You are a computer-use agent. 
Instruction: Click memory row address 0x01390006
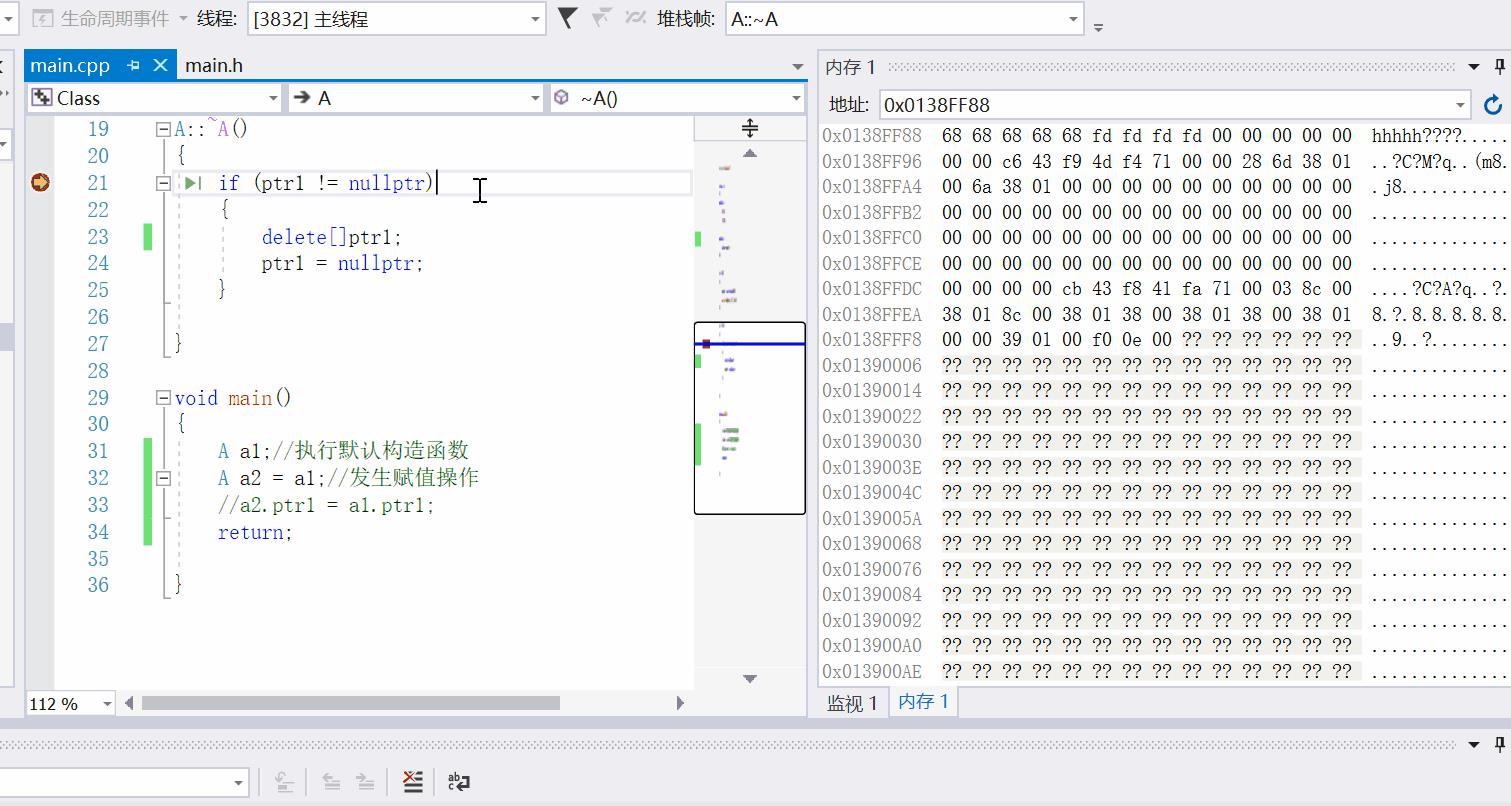click(872, 365)
